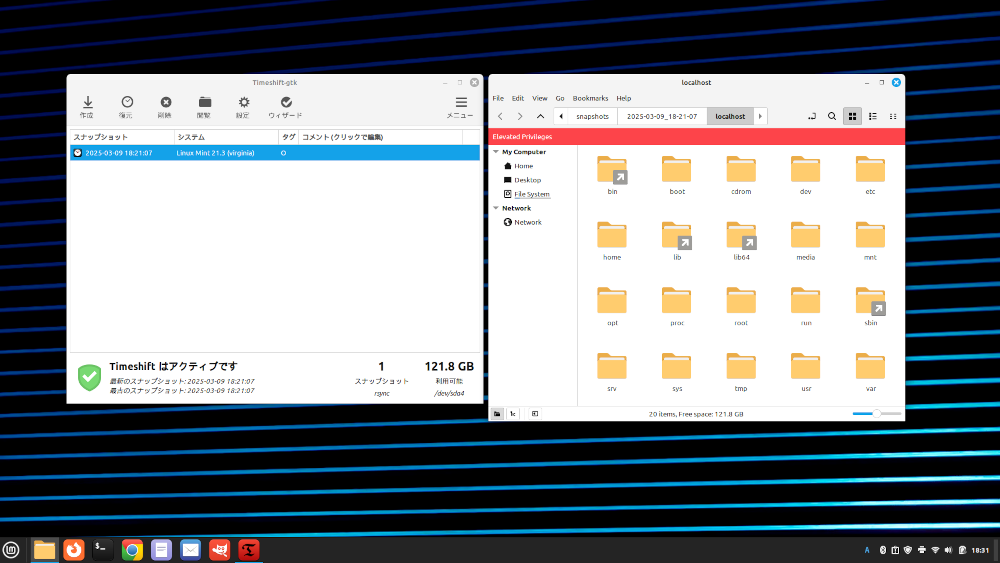Select the usr folder

point(805,372)
